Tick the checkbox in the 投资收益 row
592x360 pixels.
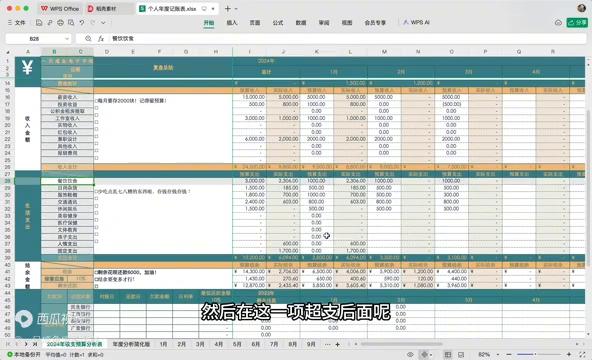coord(96,108)
